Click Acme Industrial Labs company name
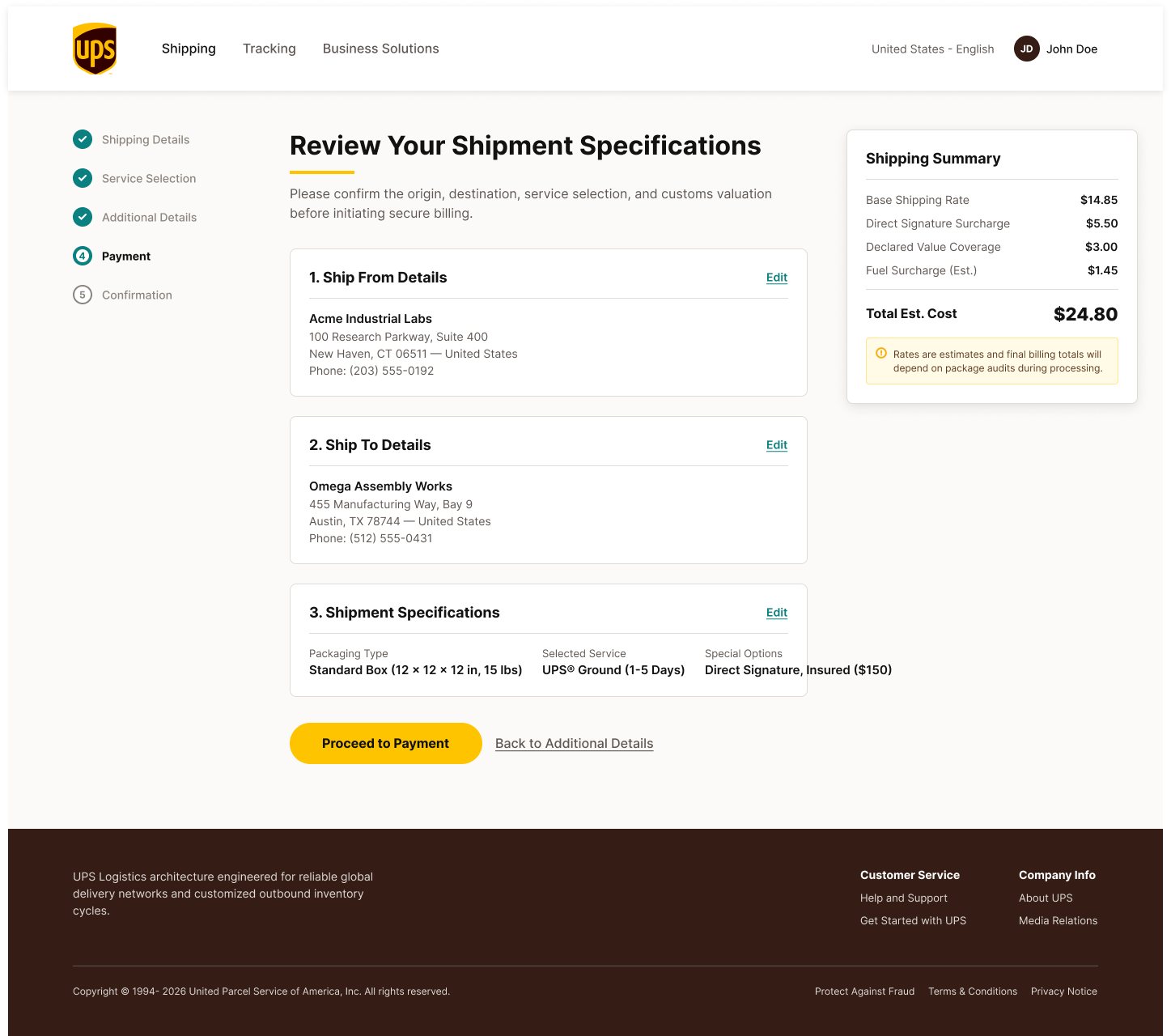 click(x=371, y=318)
